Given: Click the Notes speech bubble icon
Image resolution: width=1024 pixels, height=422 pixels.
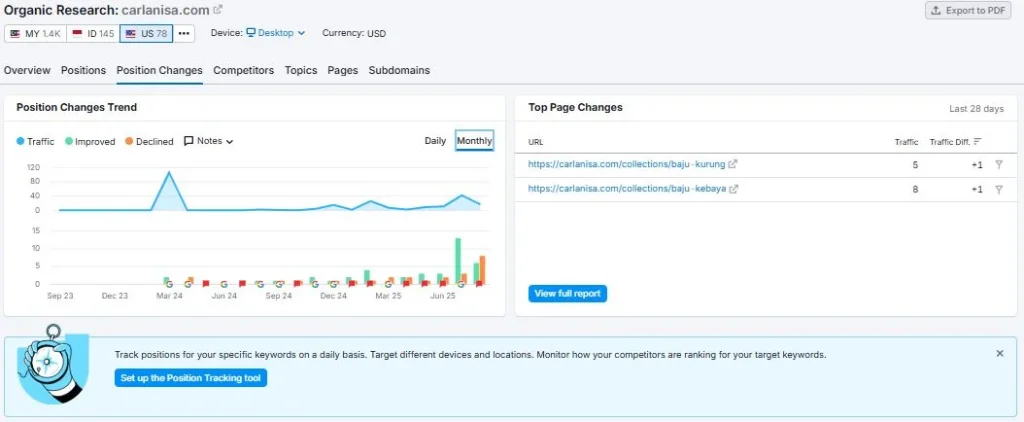Looking at the screenshot, I should tap(189, 141).
